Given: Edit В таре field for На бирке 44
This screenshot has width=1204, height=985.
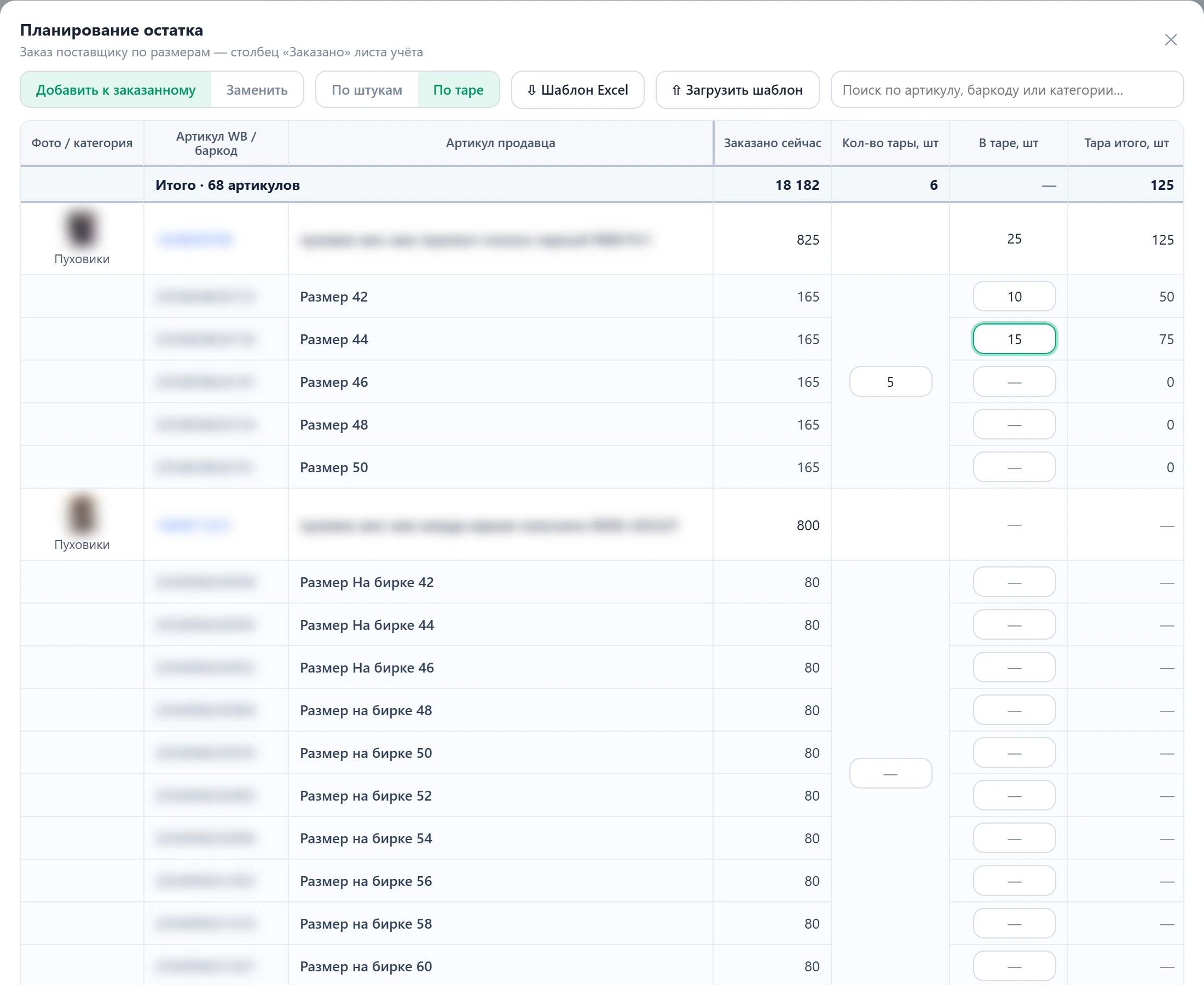Looking at the screenshot, I should pyautogui.click(x=1014, y=625).
